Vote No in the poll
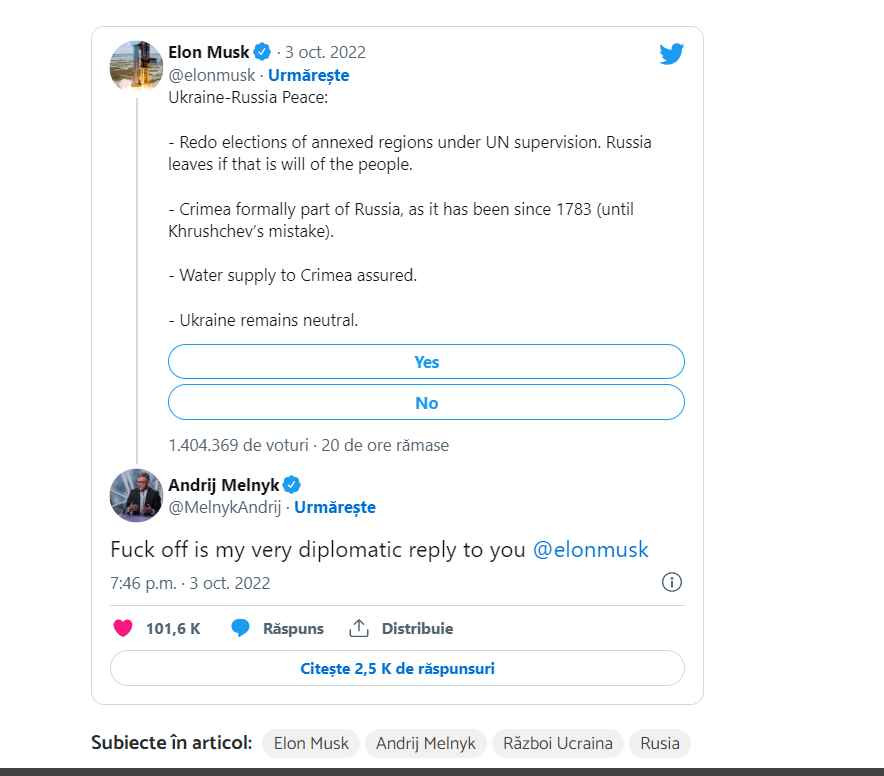 coord(426,403)
